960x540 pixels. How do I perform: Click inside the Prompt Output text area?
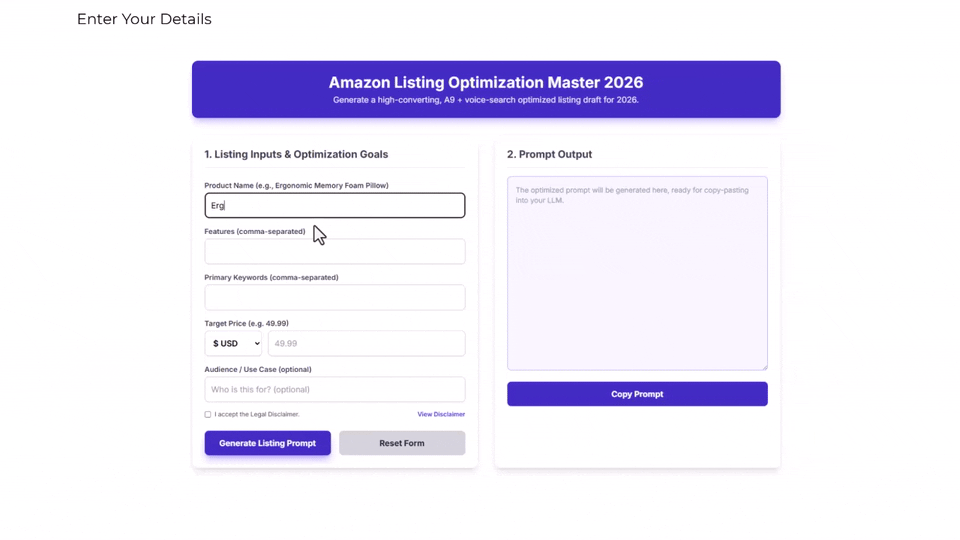(x=637, y=273)
